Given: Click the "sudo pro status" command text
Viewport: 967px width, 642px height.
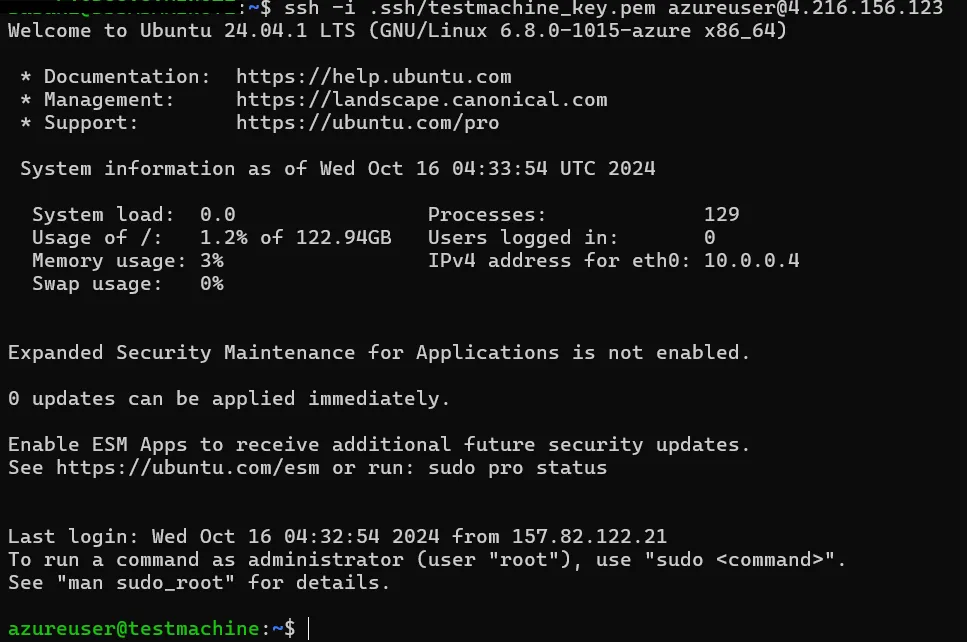Looking at the screenshot, I should [517, 468].
